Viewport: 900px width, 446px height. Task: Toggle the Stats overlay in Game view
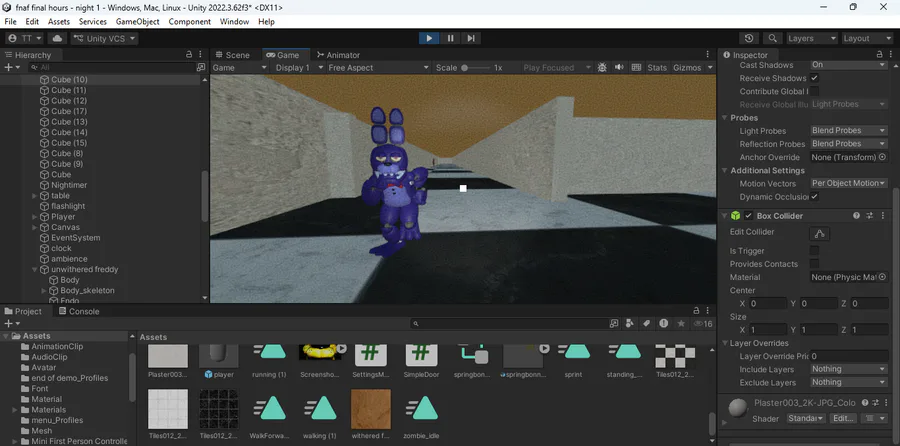point(657,68)
